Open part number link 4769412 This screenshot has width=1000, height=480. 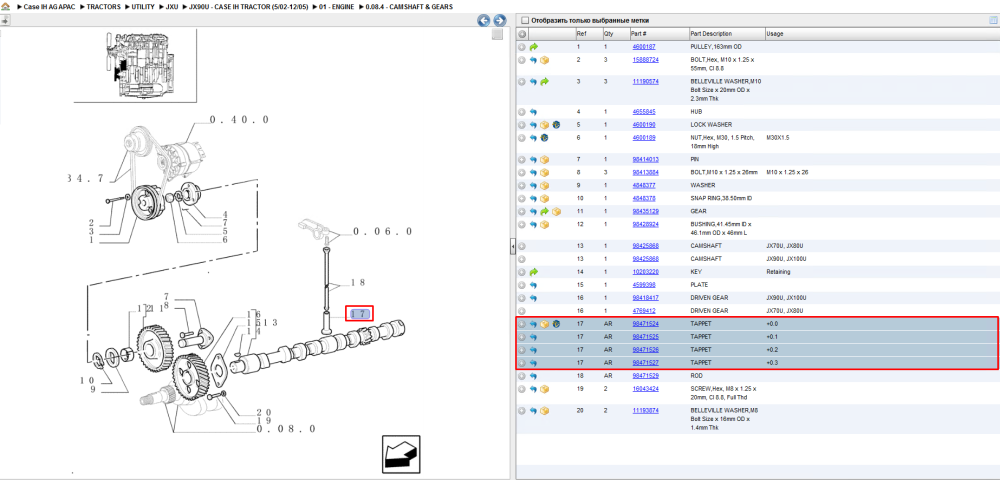[x=643, y=311]
